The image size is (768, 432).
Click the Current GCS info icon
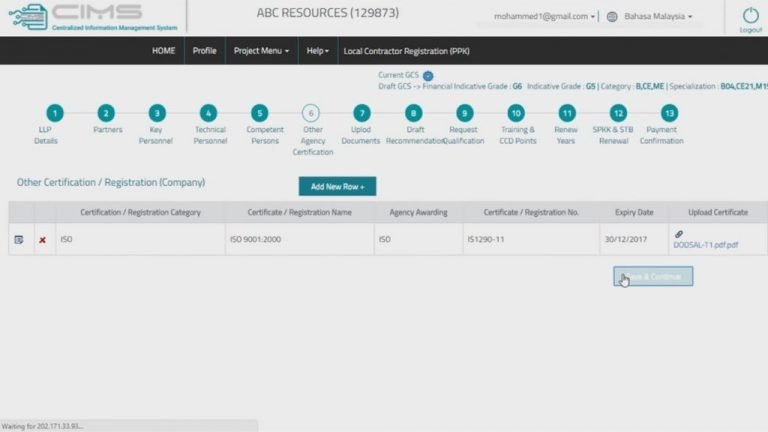(428, 75)
